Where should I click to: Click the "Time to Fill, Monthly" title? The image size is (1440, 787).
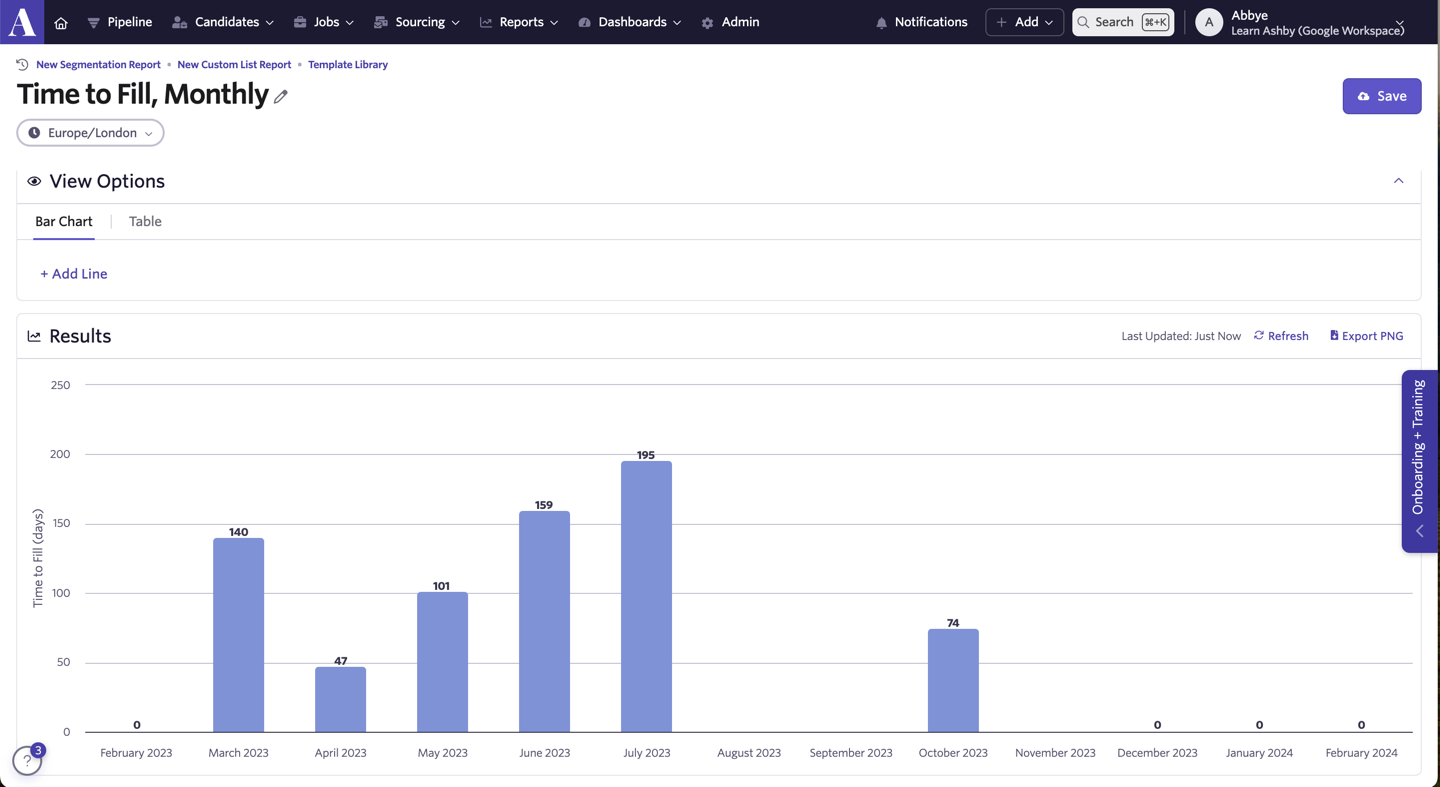tap(143, 94)
